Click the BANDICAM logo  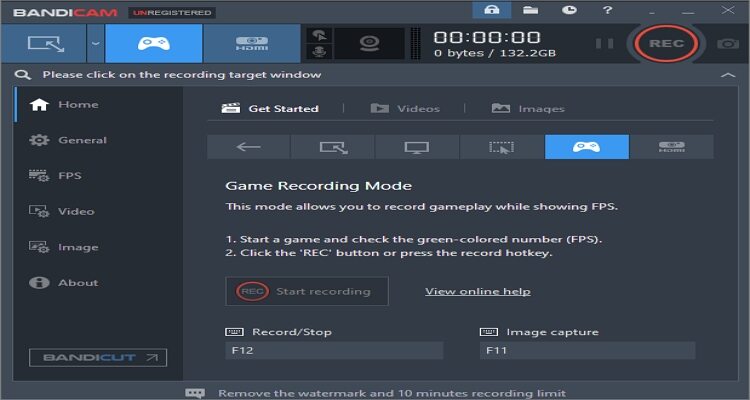coord(65,12)
